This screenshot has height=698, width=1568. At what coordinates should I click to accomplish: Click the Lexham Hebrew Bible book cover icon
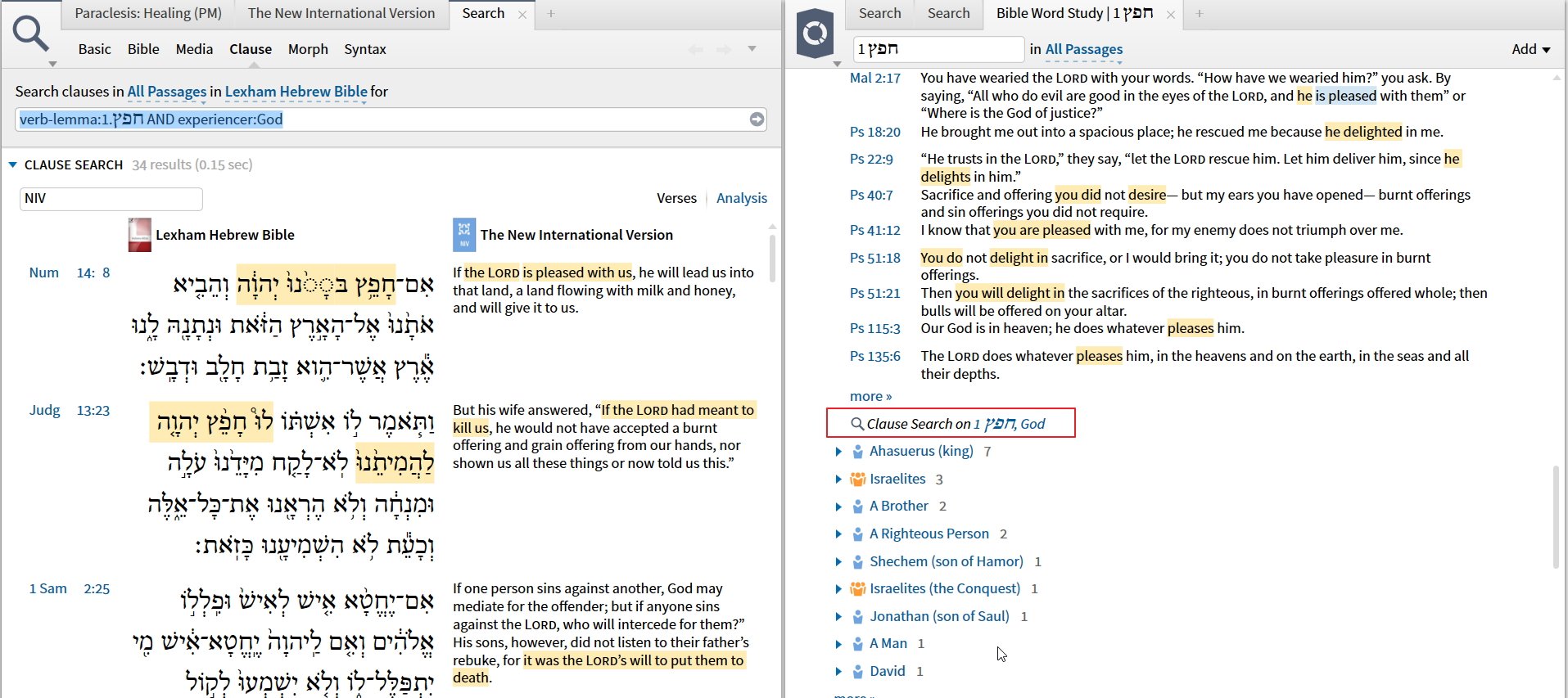140,235
